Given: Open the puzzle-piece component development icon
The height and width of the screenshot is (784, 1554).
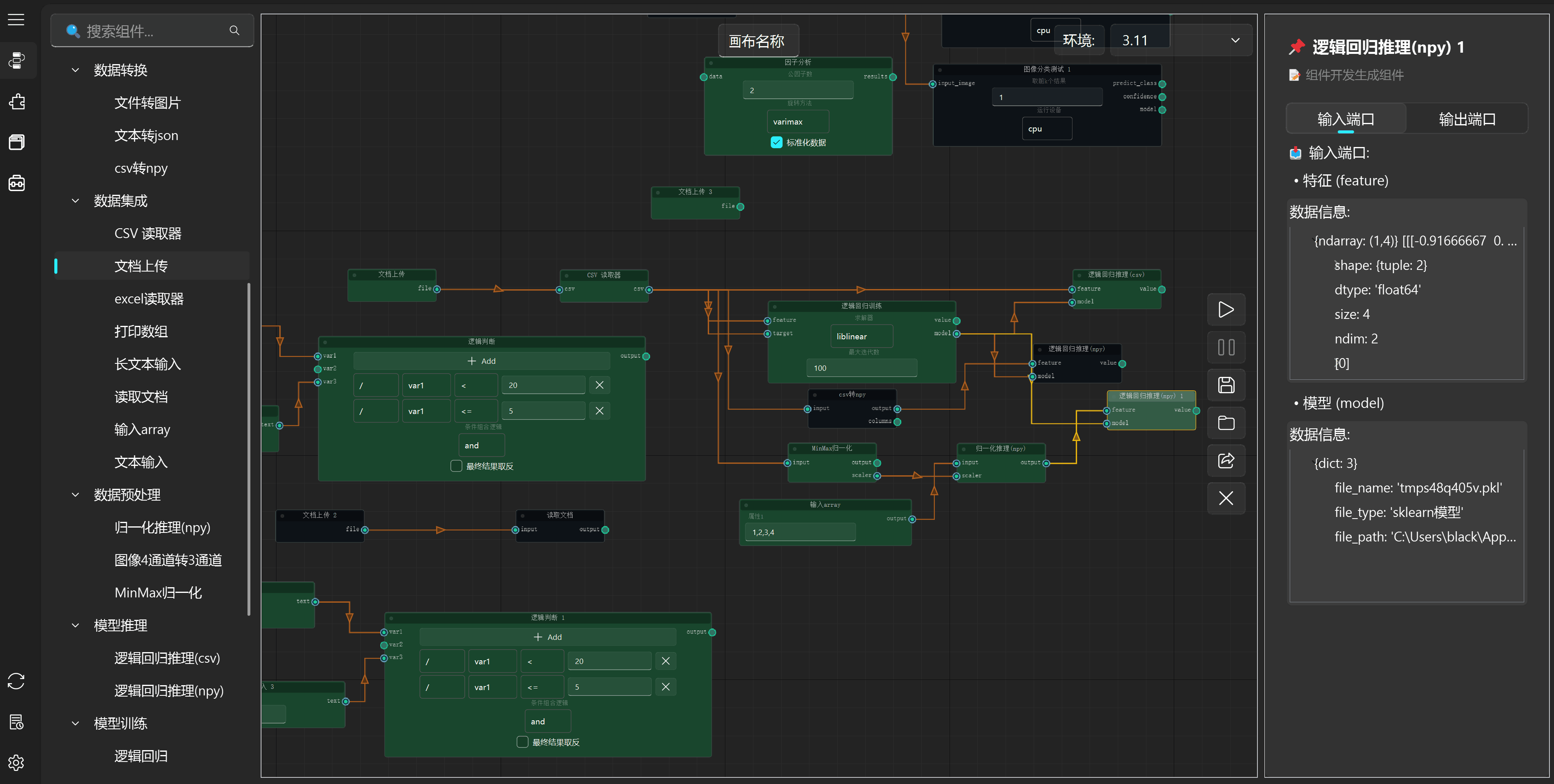Looking at the screenshot, I should pos(16,101).
